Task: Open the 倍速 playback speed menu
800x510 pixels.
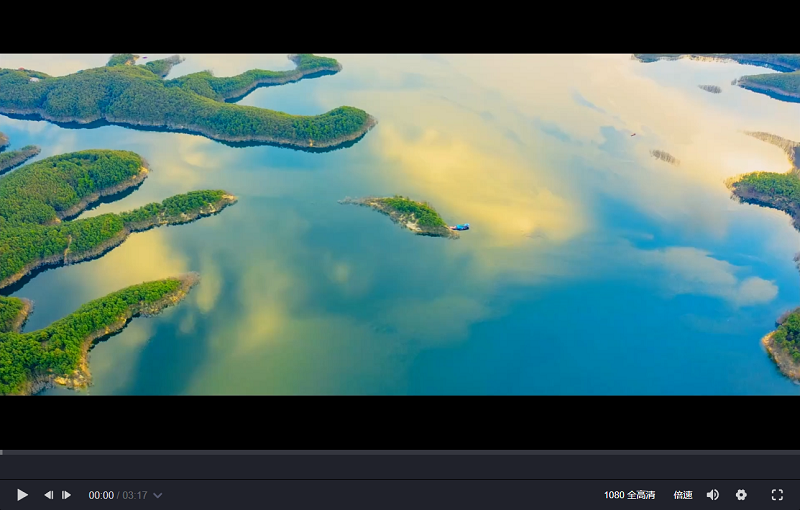Action: [x=683, y=495]
